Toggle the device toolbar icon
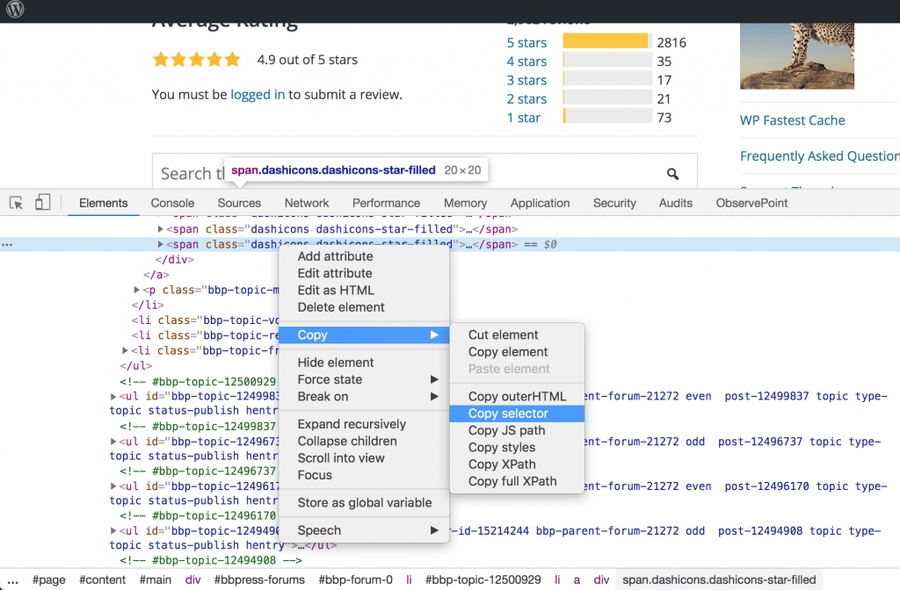 tap(42, 203)
